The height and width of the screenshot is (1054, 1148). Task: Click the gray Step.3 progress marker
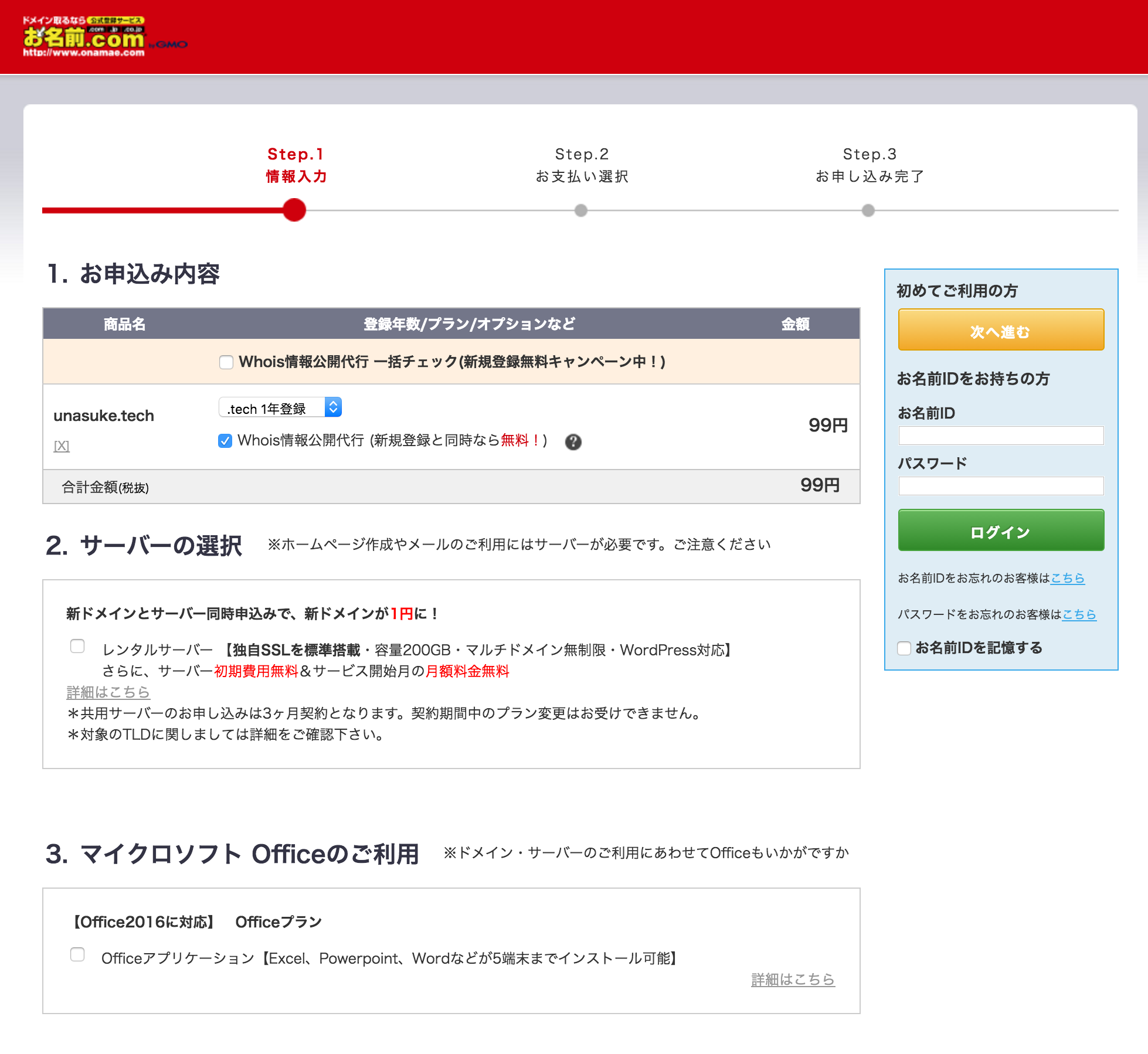[x=868, y=210]
